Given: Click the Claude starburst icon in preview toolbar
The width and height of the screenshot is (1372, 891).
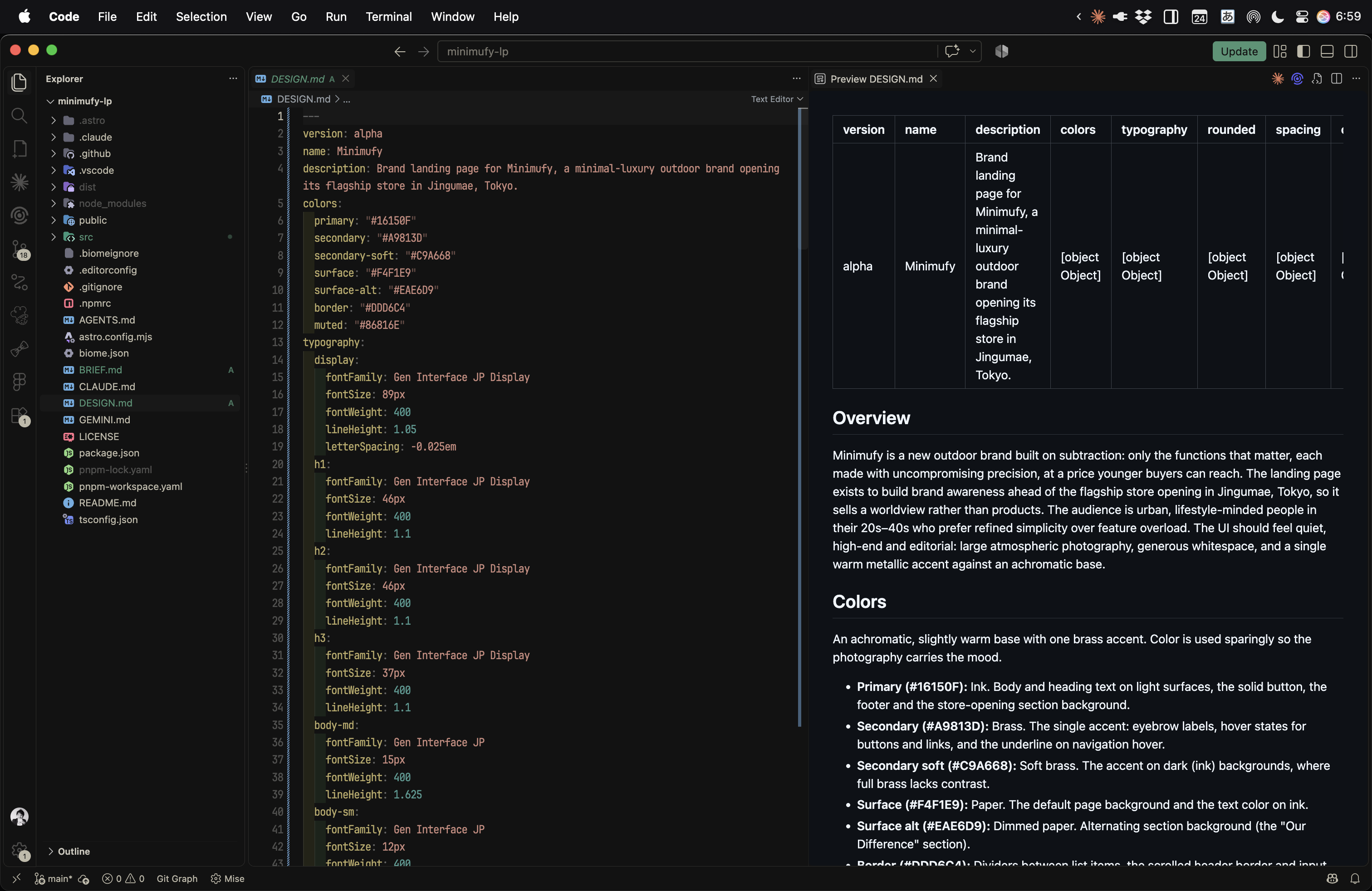Looking at the screenshot, I should pos(1278,79).
